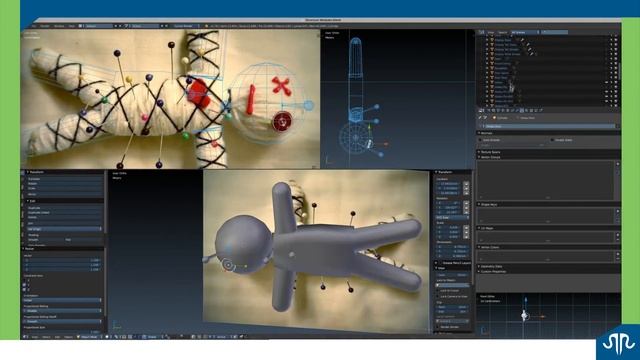Image resolution: width=640 pixels, height=360 pixels.
Task: Expand the Geometry Data panel
Action: click(492, 266)
